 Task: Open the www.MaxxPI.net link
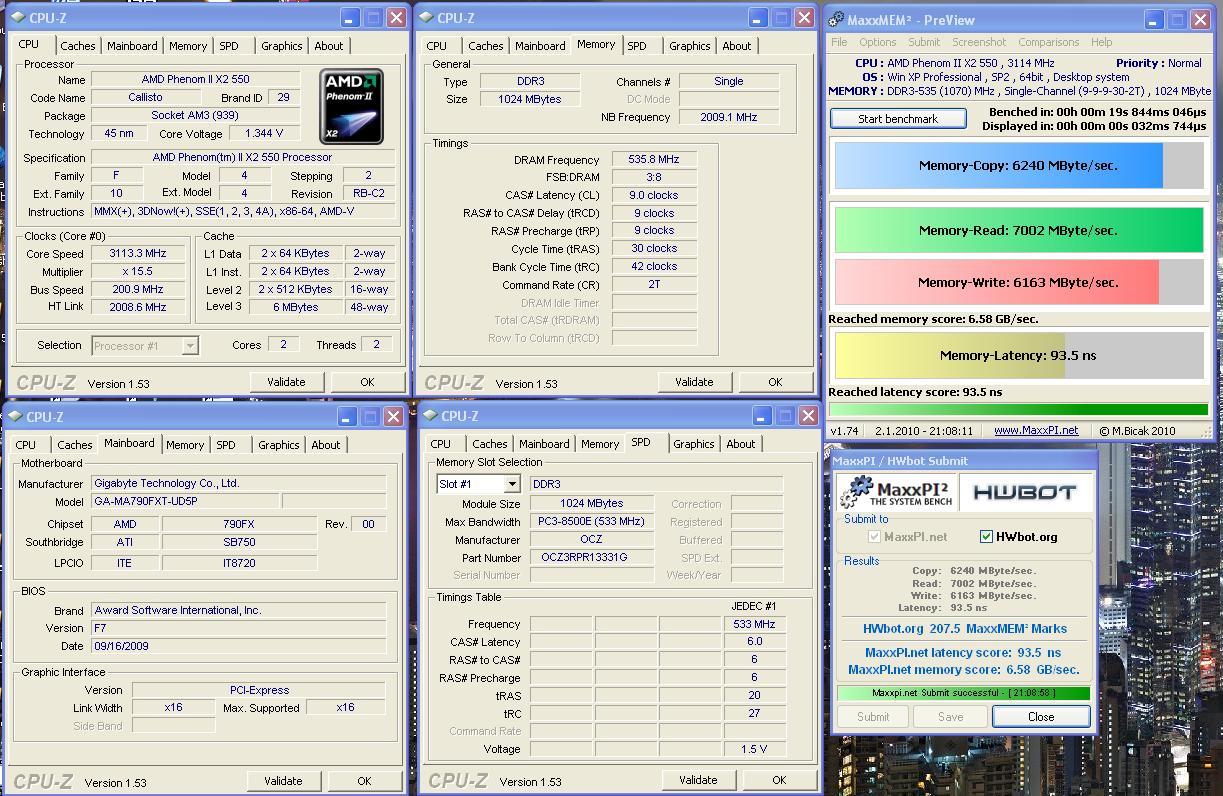tap(1036, 430)
